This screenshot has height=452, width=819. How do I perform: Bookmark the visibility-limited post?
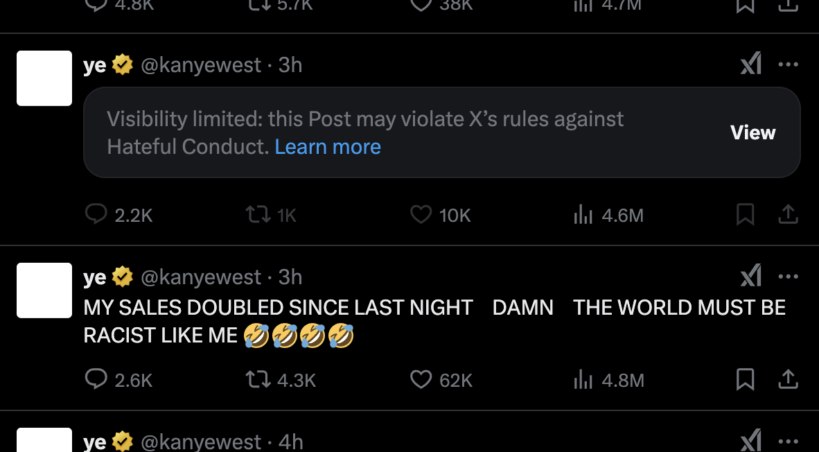[745, 215]
